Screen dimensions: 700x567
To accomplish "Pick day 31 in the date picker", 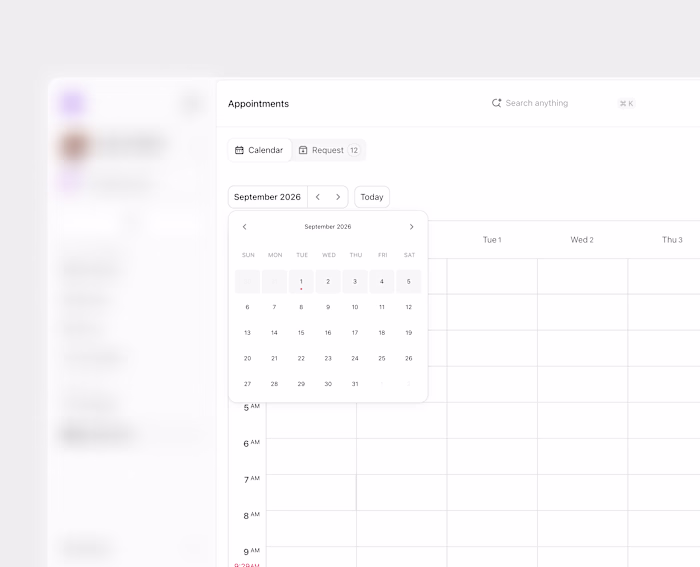I will click(355, 384).
